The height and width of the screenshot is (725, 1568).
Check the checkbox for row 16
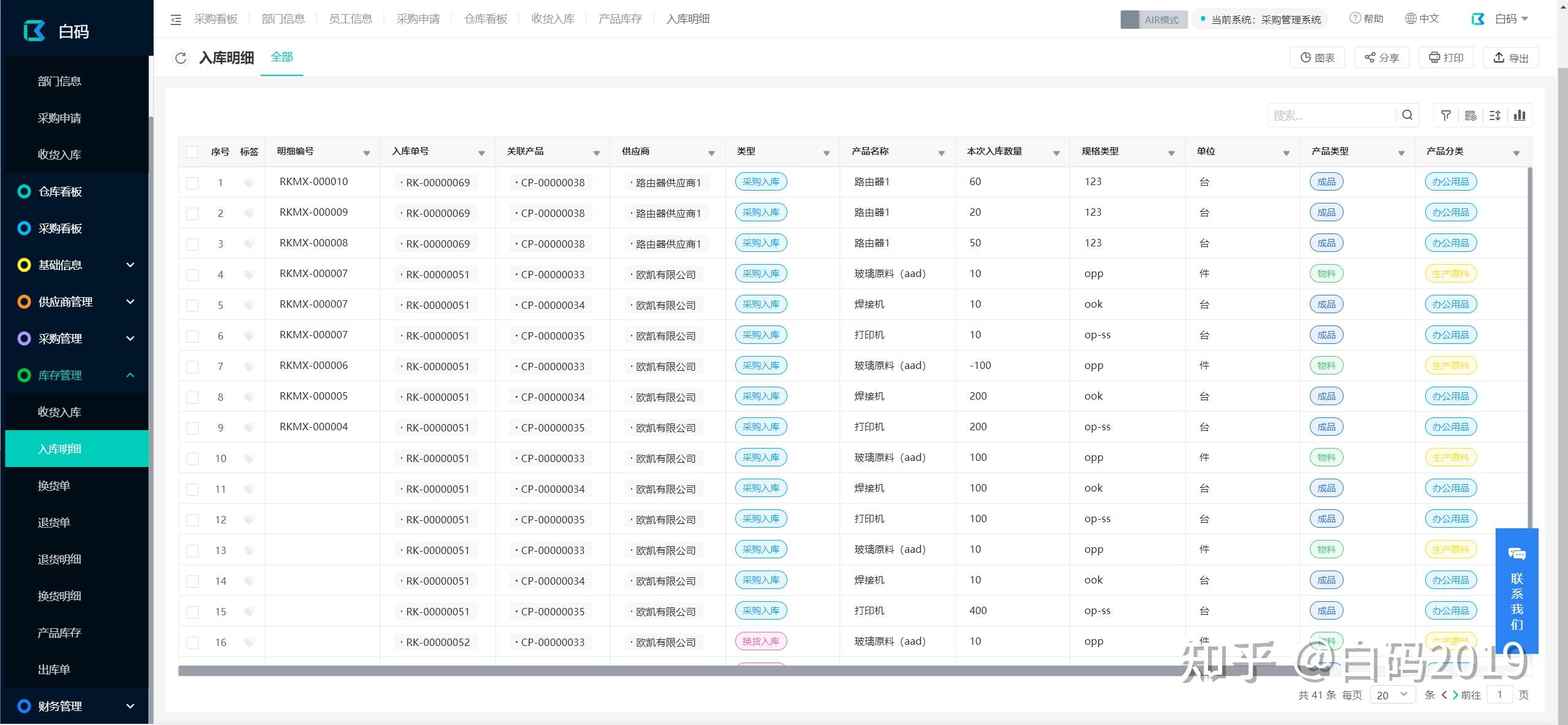pyautogui.click(x=193, y=642)
